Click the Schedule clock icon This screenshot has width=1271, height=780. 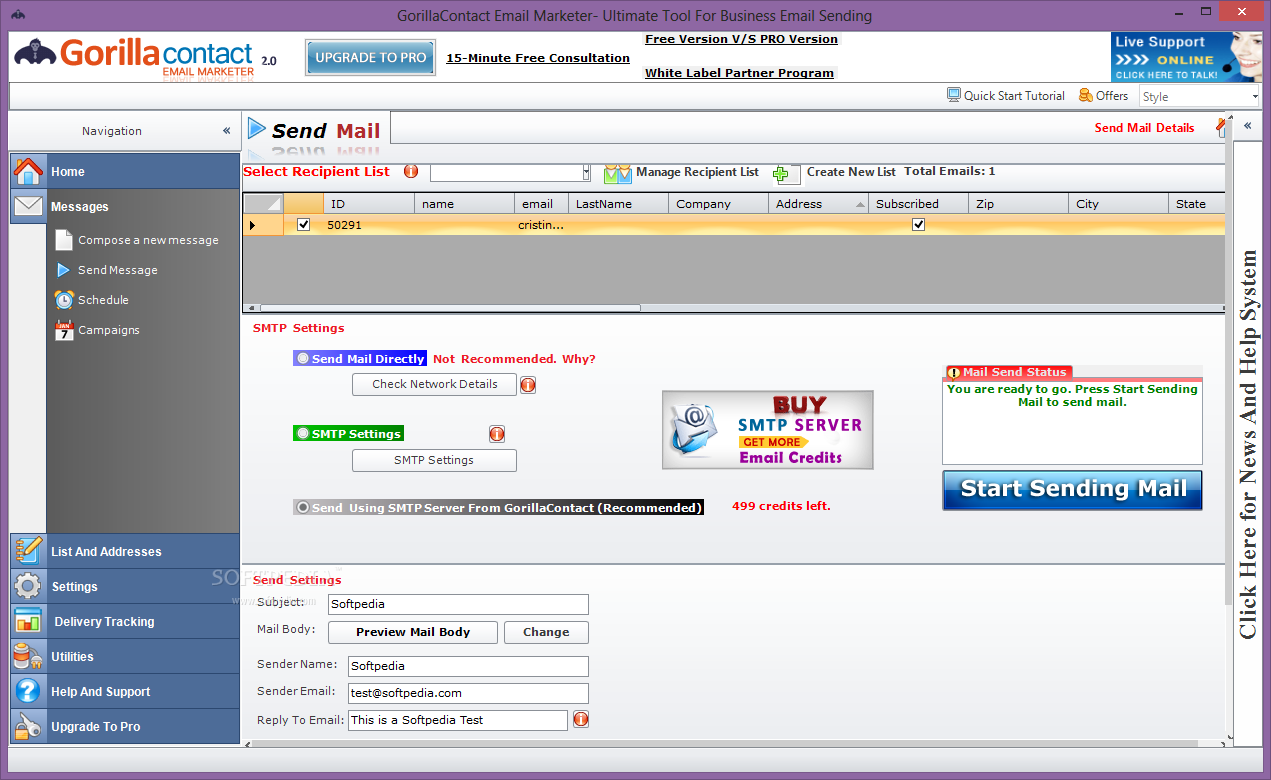64,300
